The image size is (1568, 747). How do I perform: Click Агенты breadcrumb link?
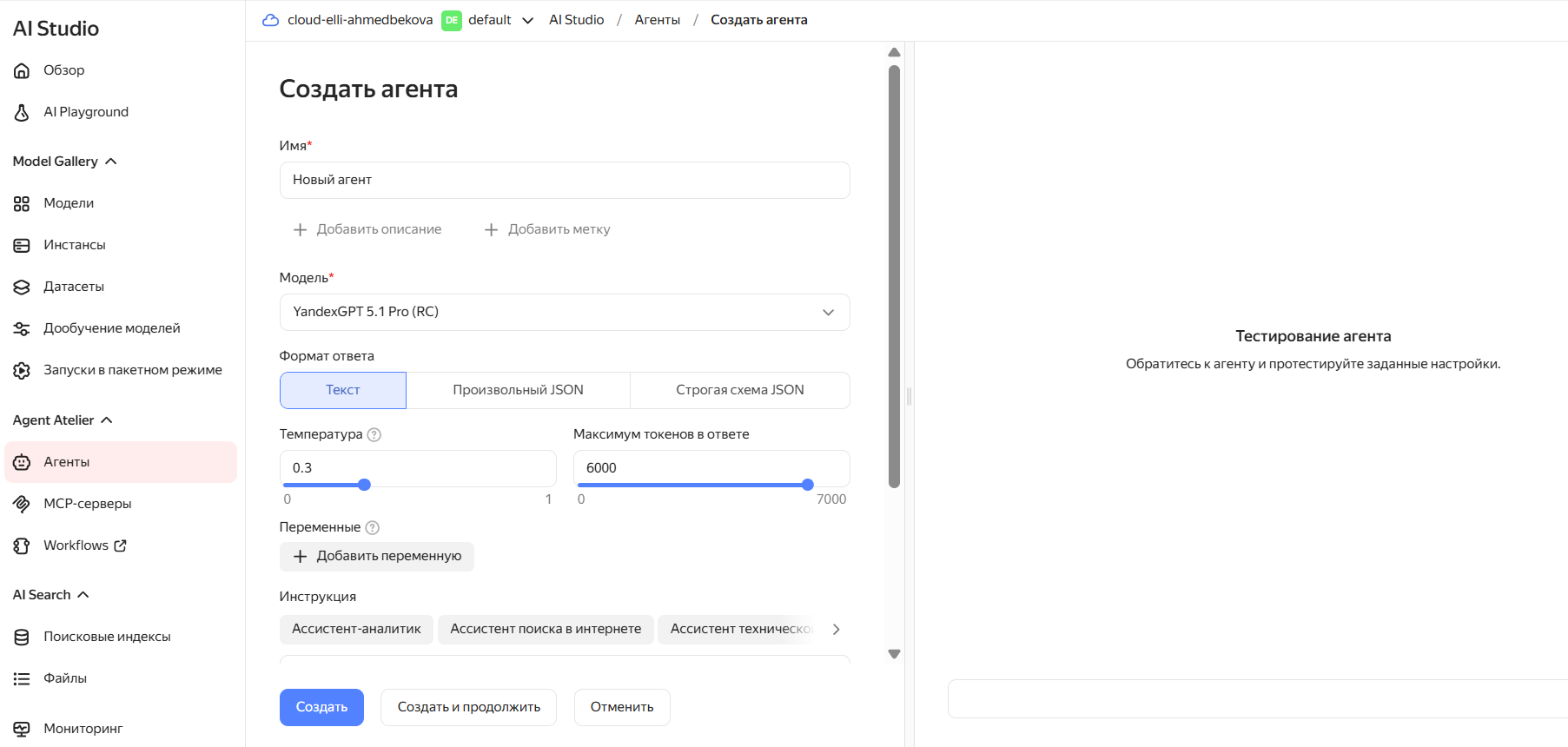coord(658,20)
